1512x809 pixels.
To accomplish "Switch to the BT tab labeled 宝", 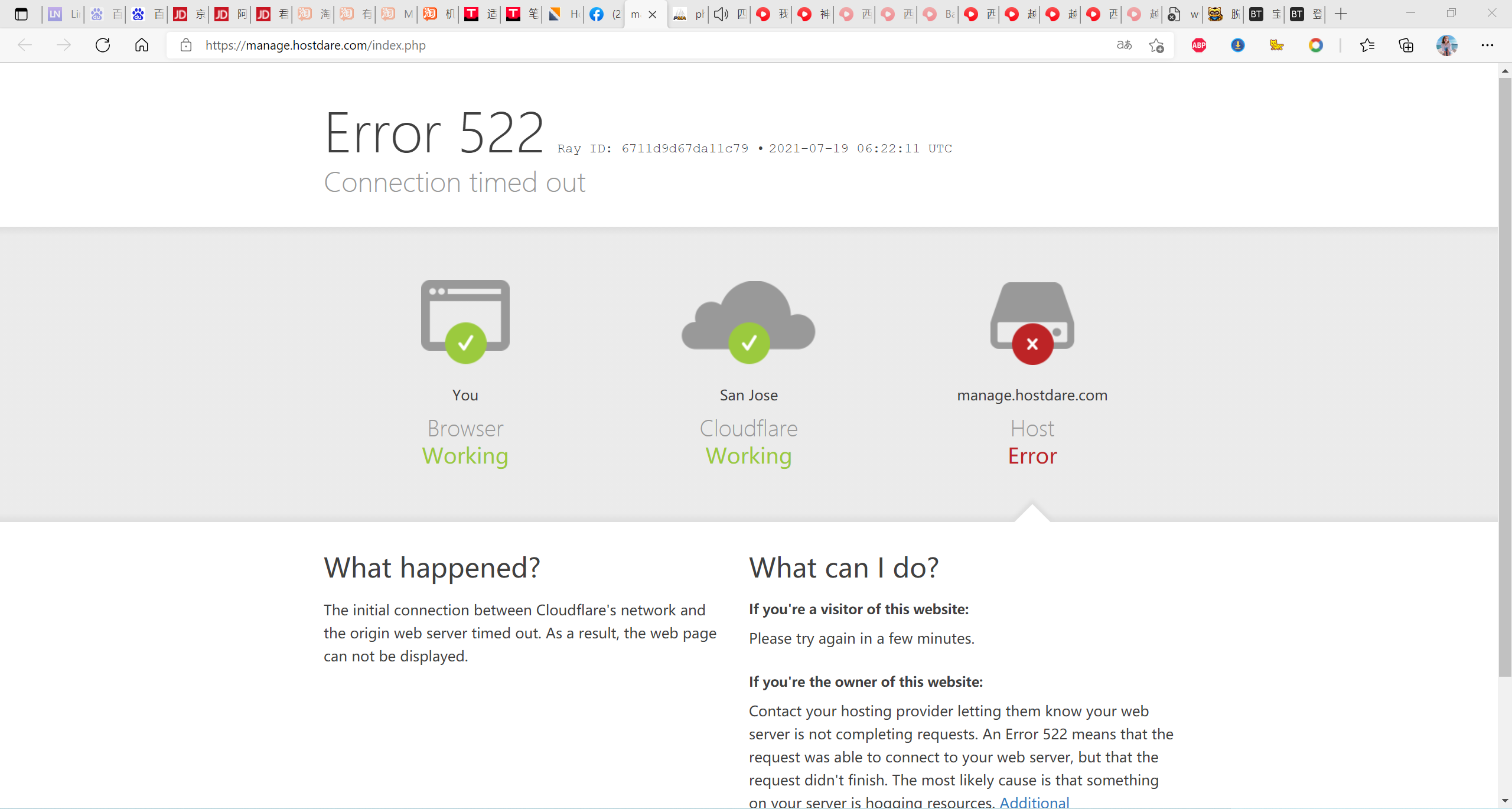I will click(x=1265, y=14).
